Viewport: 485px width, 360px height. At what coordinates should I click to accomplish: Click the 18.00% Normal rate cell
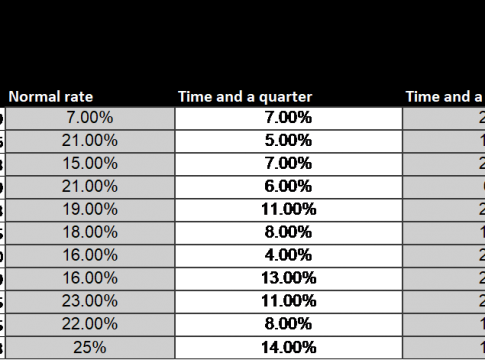90,233
